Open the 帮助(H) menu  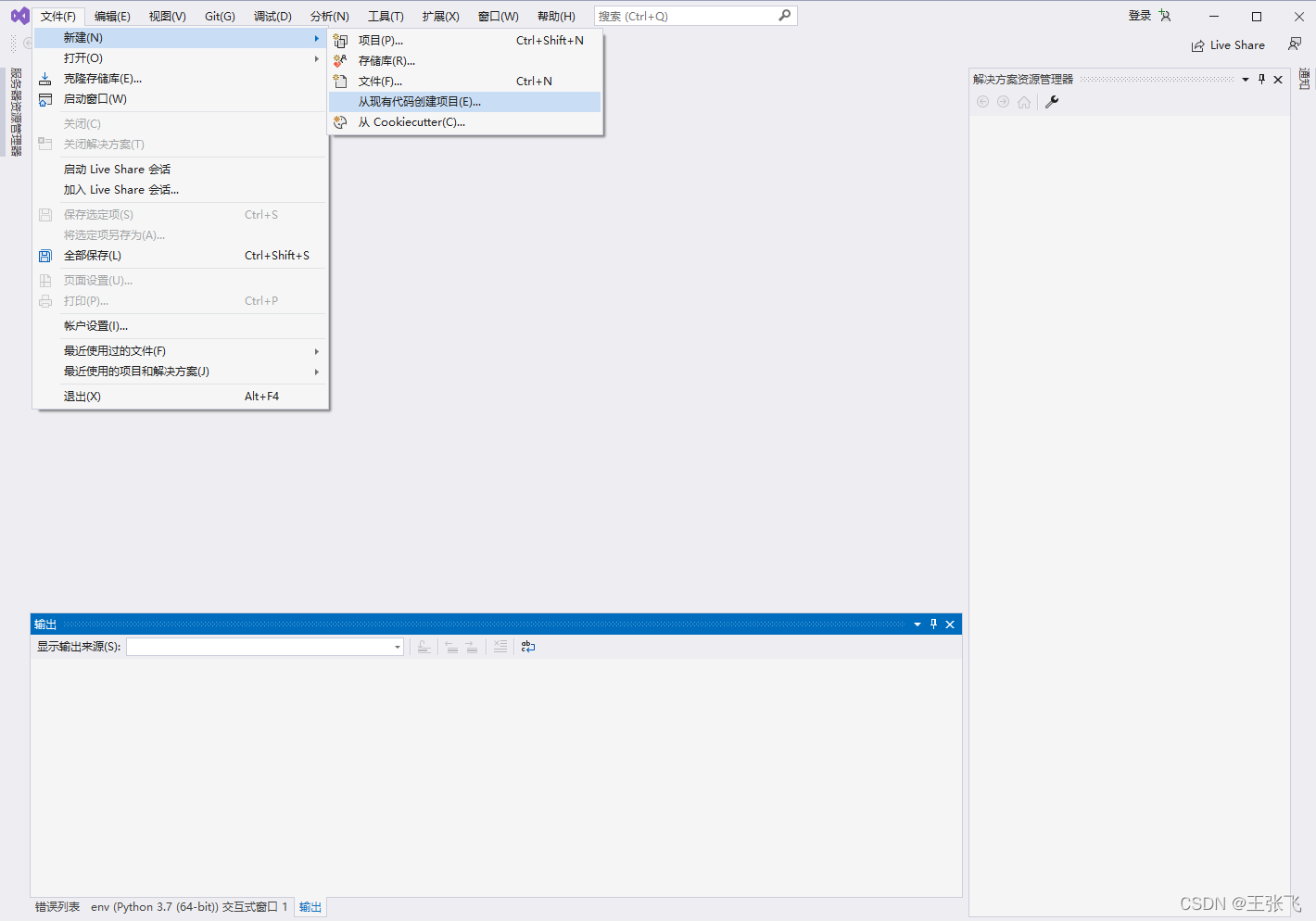click(x=556, y=17)
